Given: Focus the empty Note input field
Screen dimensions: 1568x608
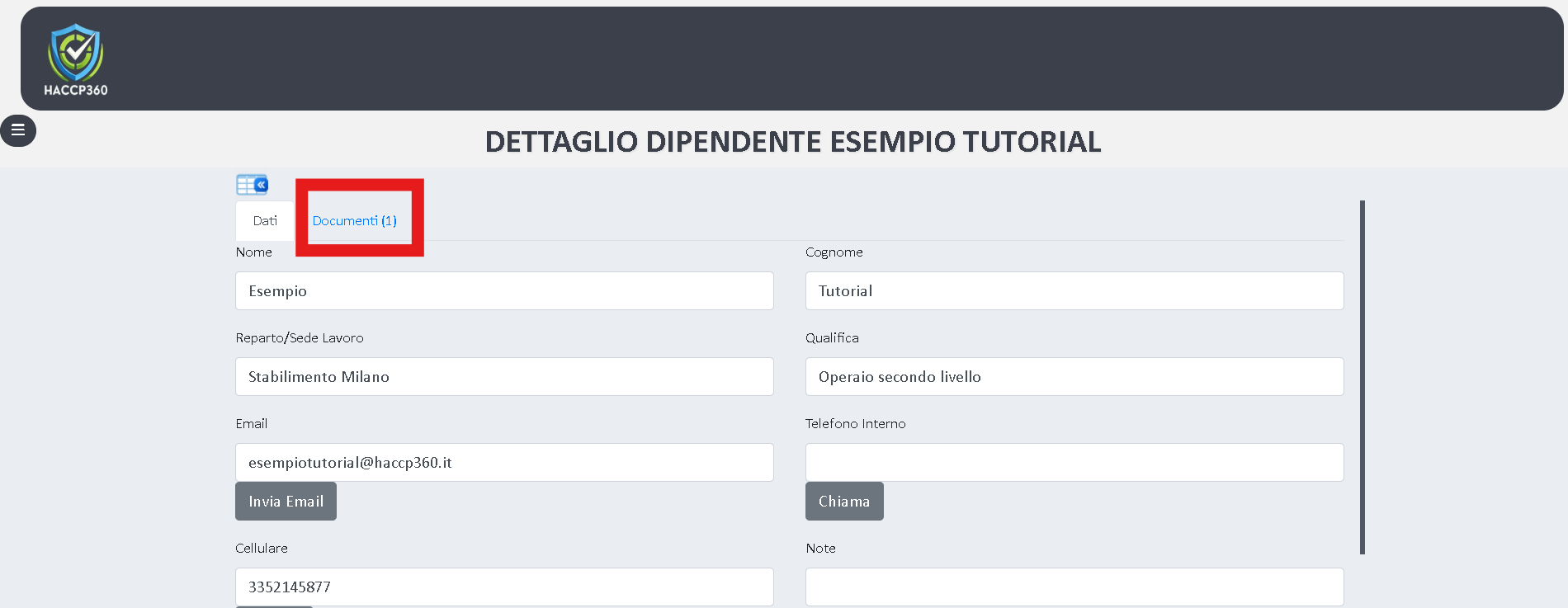Looking at the screenshot, I should tap(1074, 587).
